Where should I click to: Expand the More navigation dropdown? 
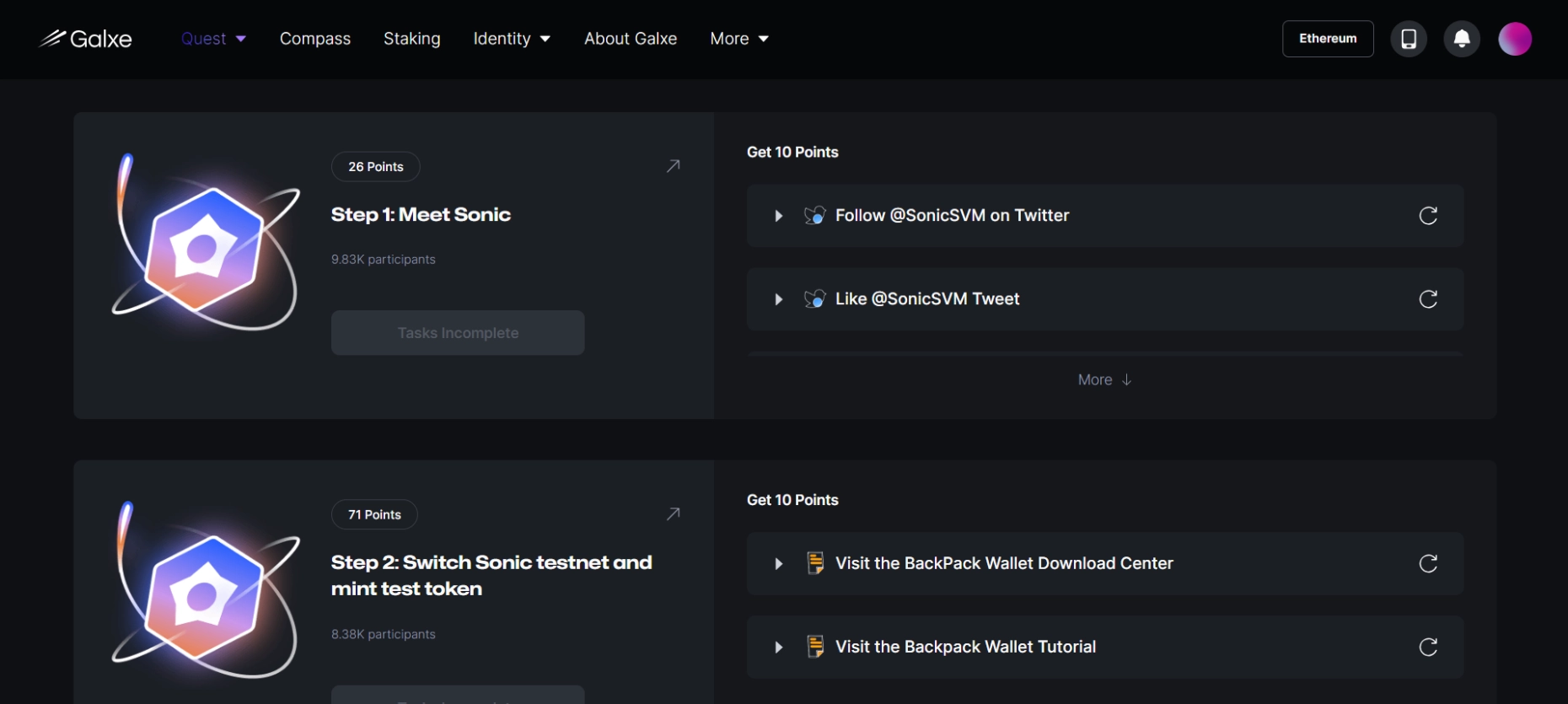tap(739, 39)
